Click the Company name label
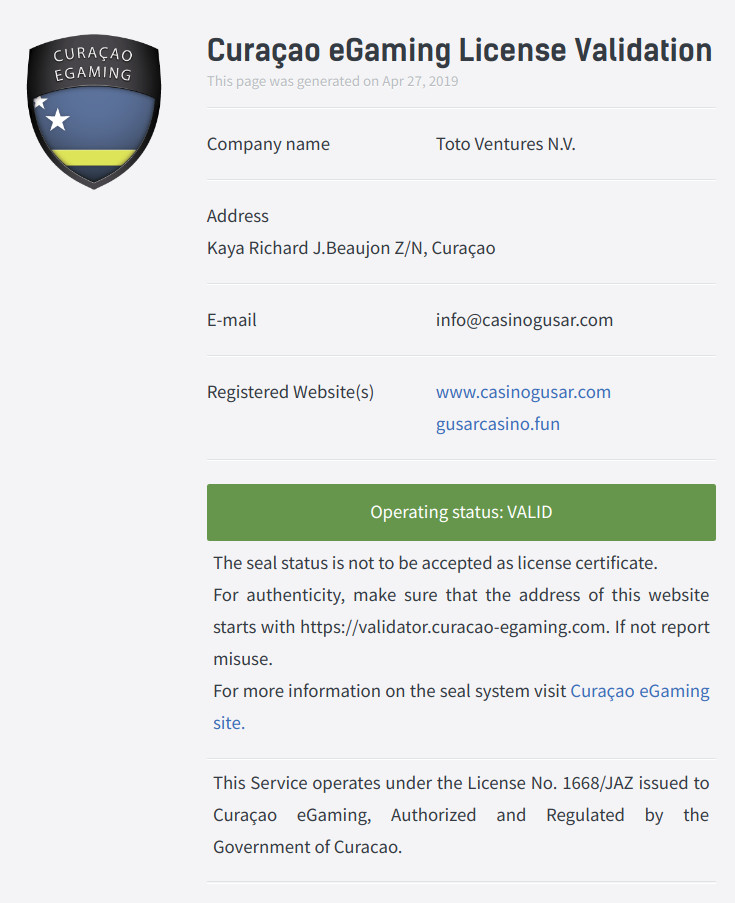735x903 pixels. point(268,144)
